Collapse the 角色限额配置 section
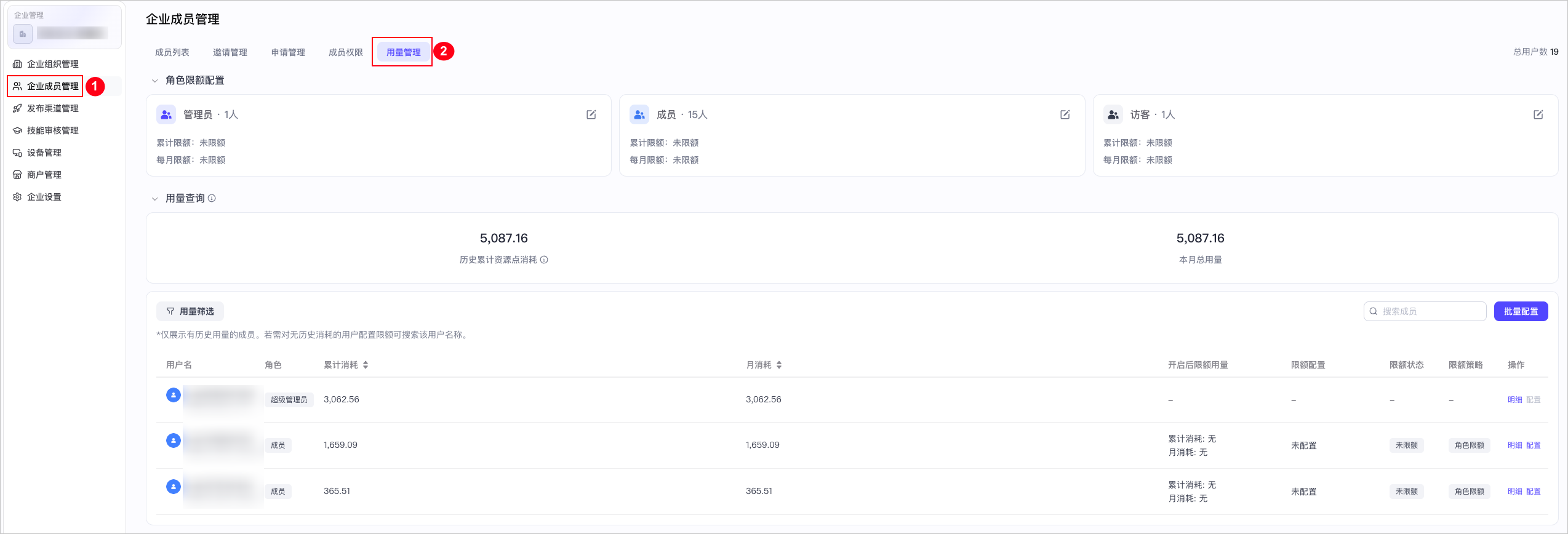This screenshot has height=534, width=1568. pos(155,81)
